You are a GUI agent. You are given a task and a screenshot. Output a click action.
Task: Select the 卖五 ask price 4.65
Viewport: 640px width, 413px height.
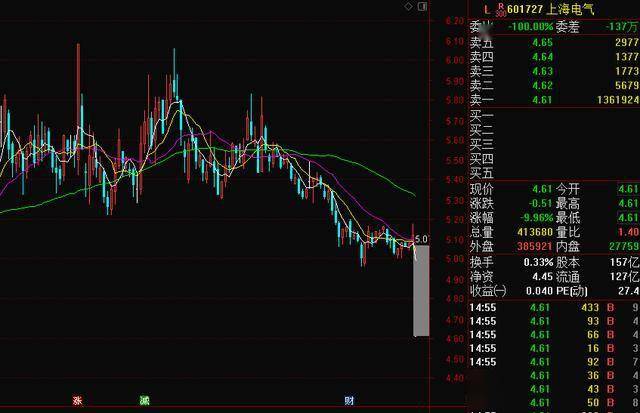point(542,42)
